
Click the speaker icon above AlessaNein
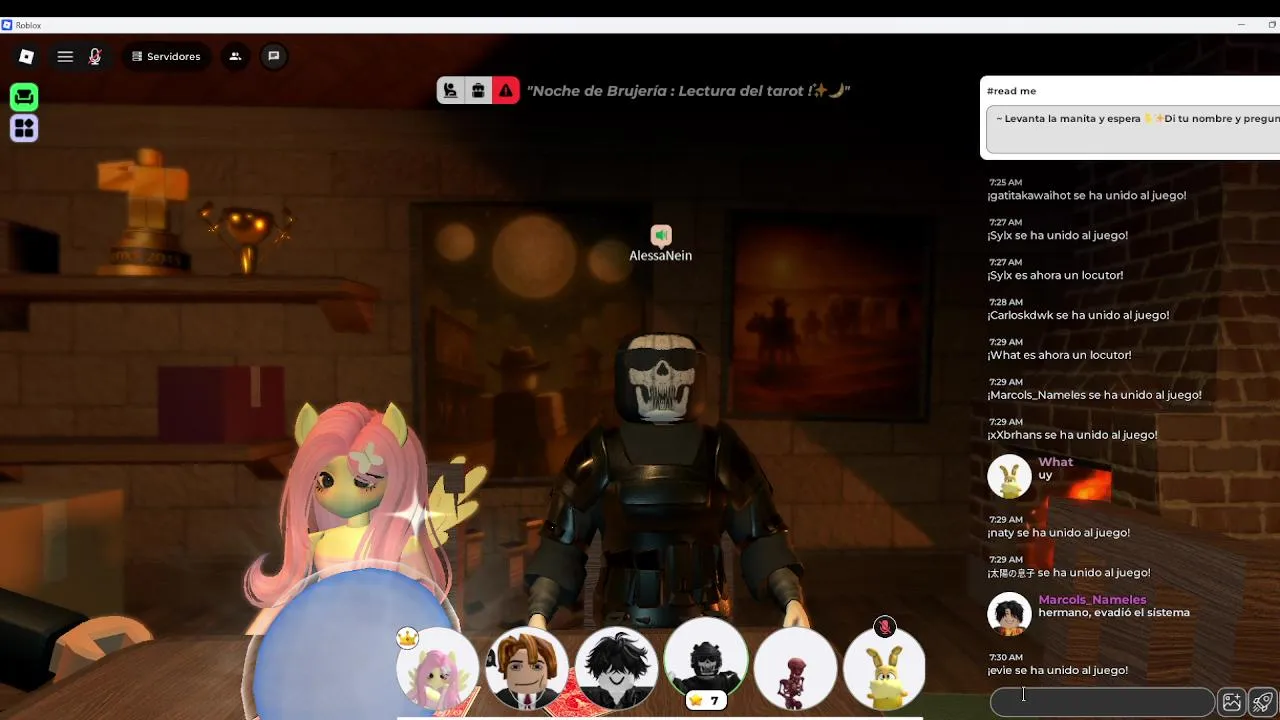click(661, 236)
